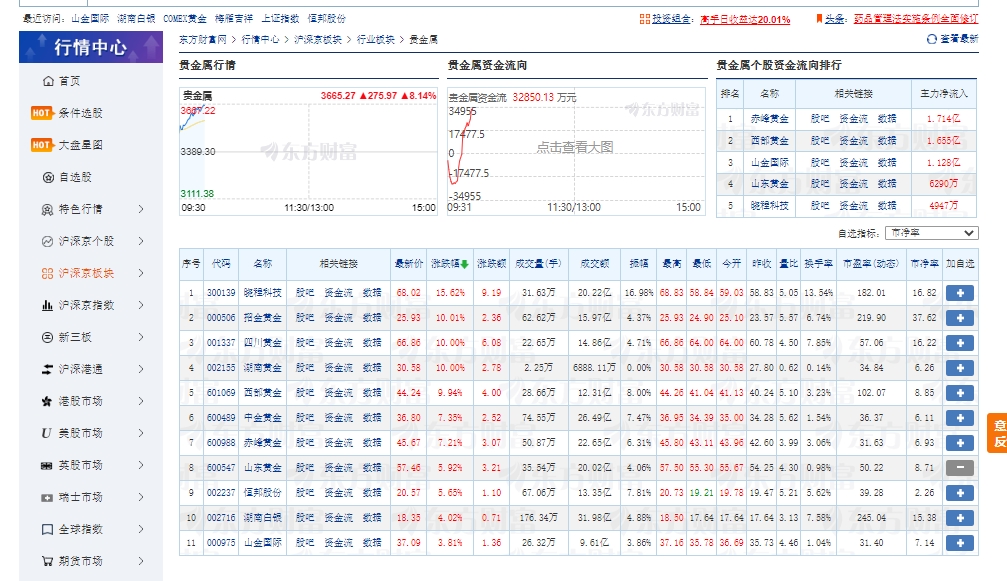This screenshot has width=1007, height=581.
Task: Open 条件选股 from the sidebar
Action: pos(80,113)
